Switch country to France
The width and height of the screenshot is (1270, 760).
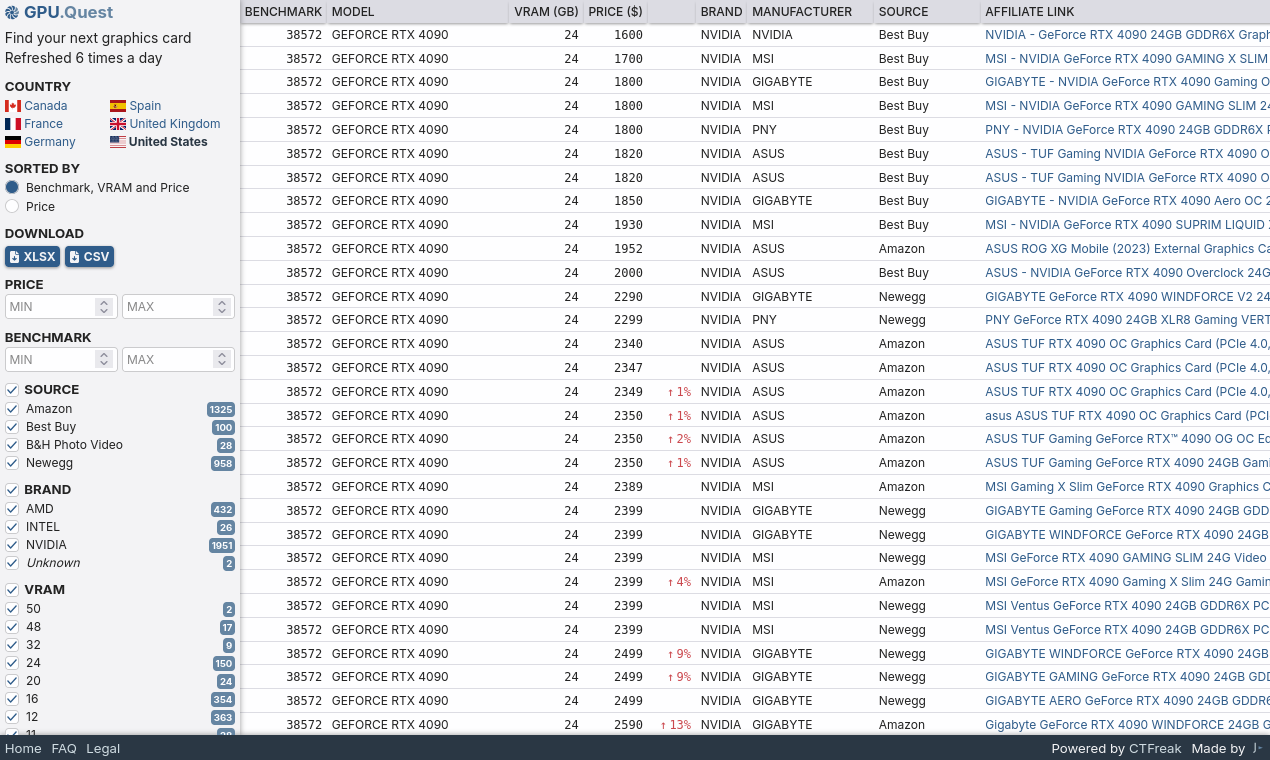[43, 124]
